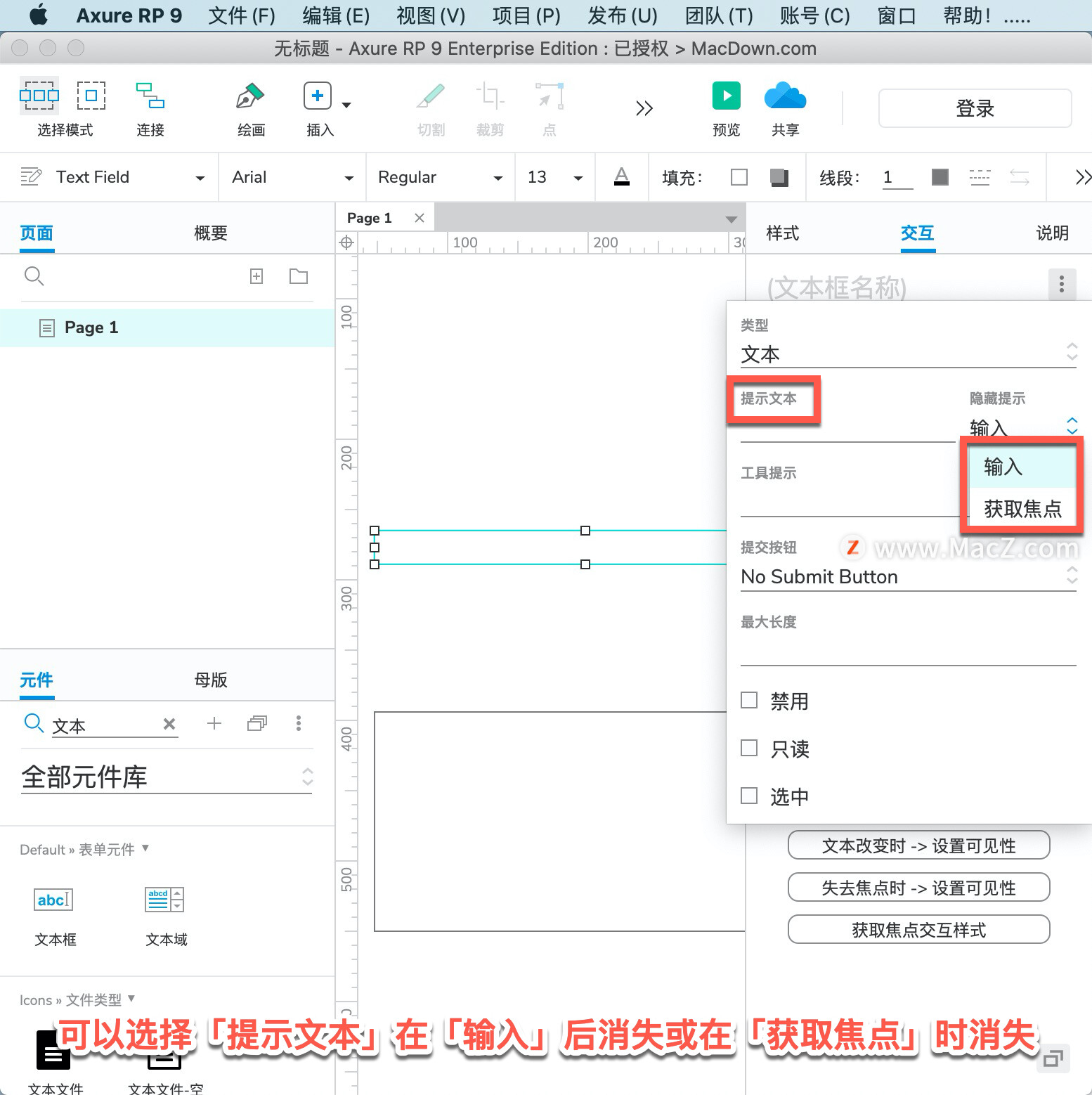
Task: Open the canvas tabs list dropdown arrow
Action: (x=731, y=219)
